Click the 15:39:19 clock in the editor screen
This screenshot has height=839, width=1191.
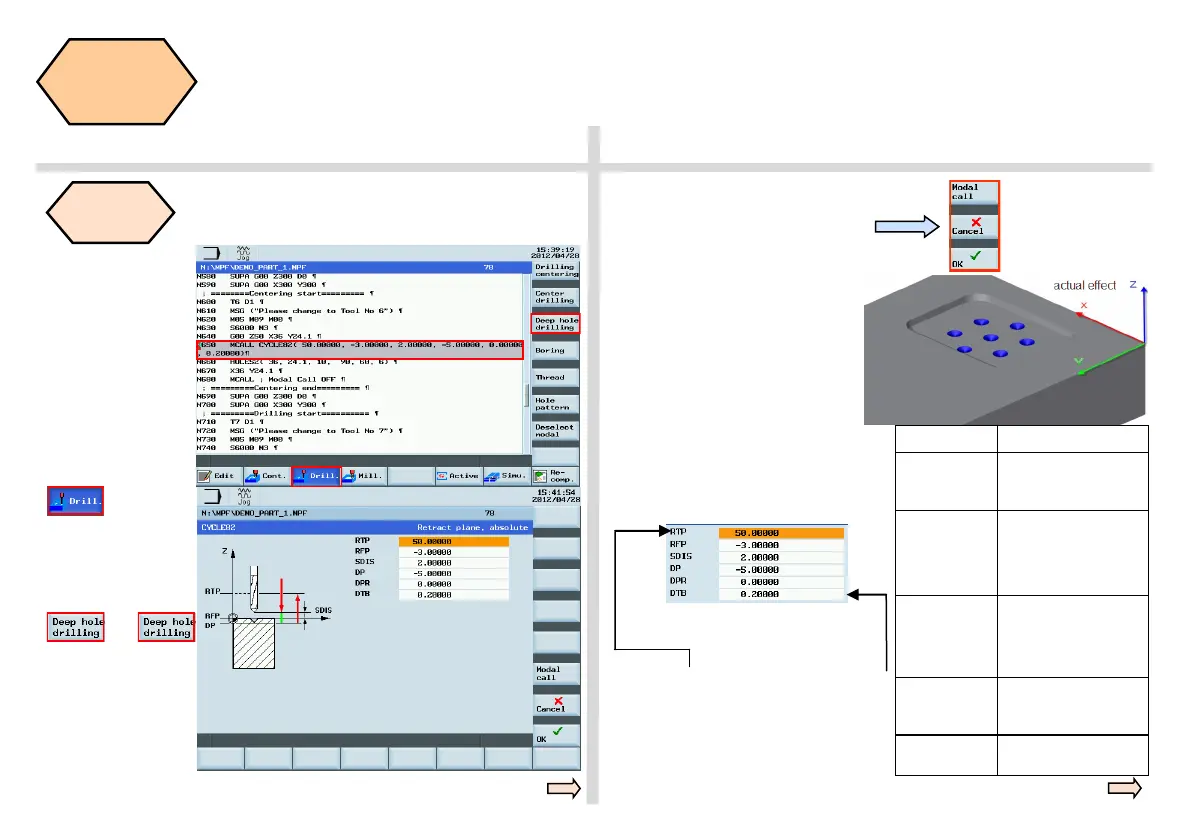(x=555, y=250)
